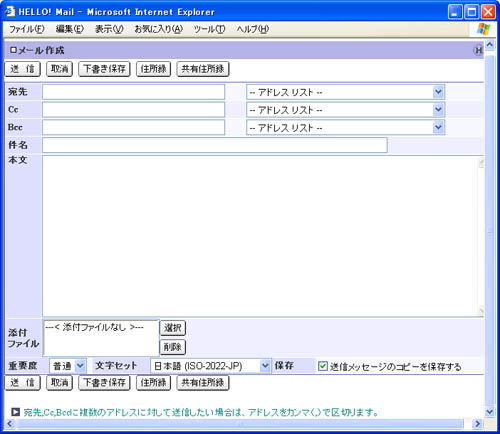Screen dimensions: 500x434
Task: Click the top 下書き保存 save draft button
Action: tap(104, 69)
